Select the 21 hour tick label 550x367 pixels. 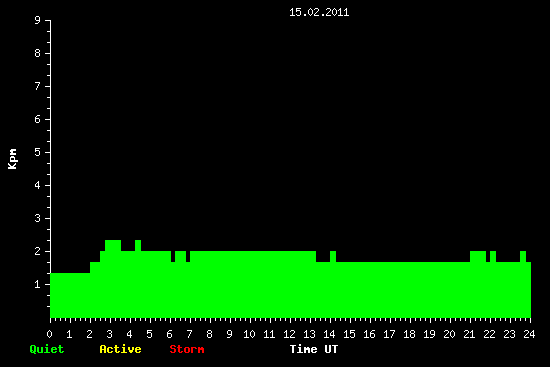[469, 334]
